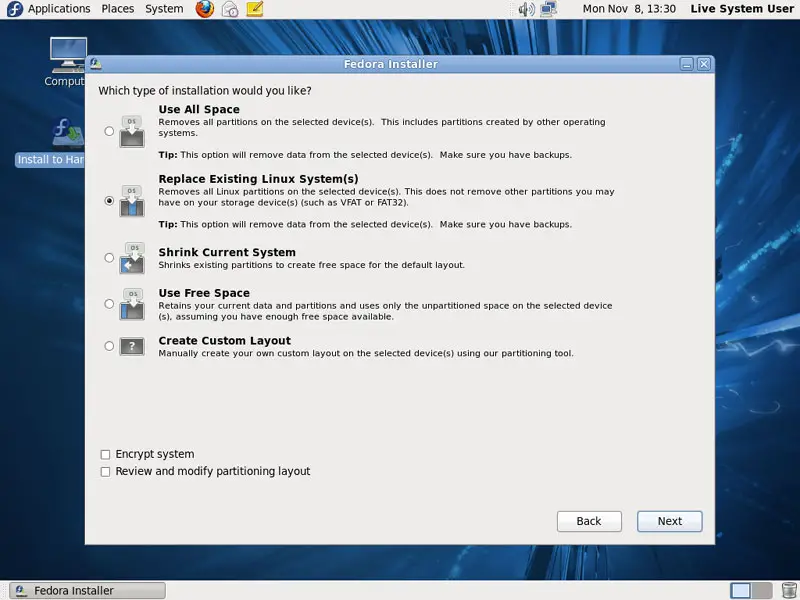The image size is (800, 600).
Task: Check Review and modify partitioning layout
Action: click(x=105, y=472)
